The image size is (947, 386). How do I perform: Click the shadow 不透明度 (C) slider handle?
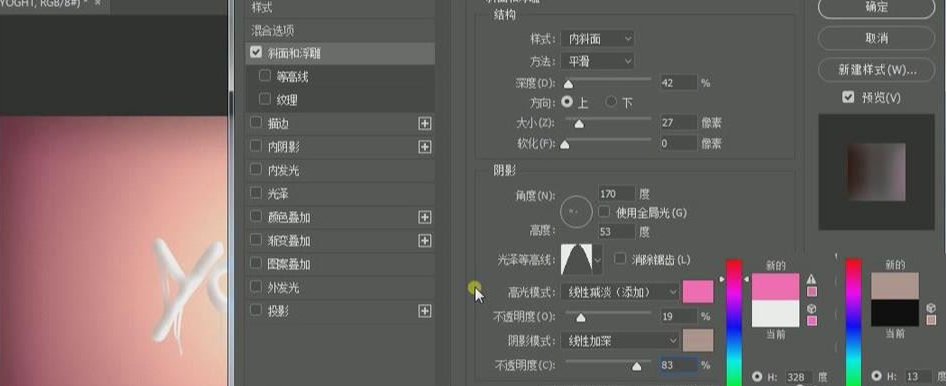pos(636,366)
